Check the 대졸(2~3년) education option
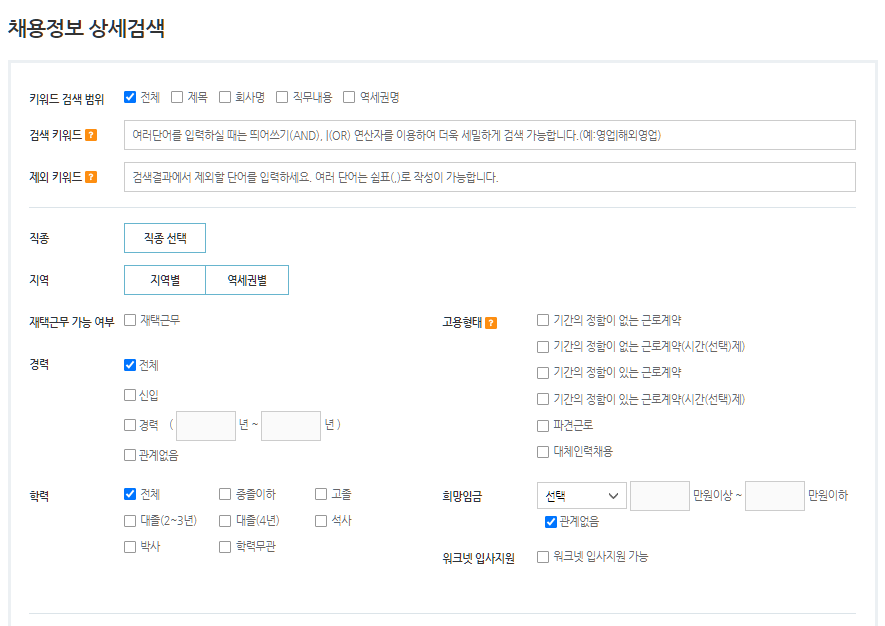The height and width of the screenshot is (626, 885). pyautogui.click(x=130, y=520)
